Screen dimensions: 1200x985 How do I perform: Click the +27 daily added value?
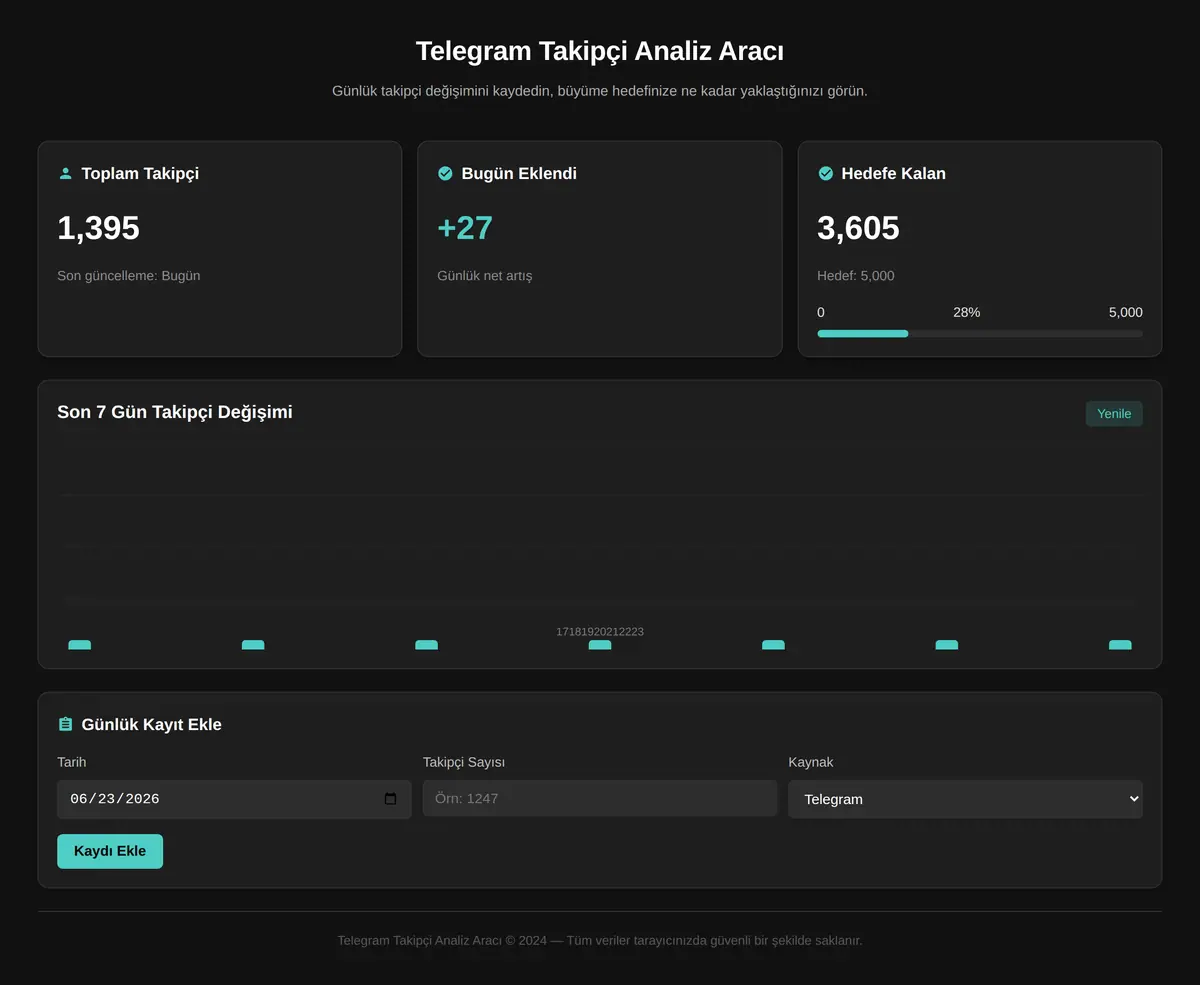[465, 228]
